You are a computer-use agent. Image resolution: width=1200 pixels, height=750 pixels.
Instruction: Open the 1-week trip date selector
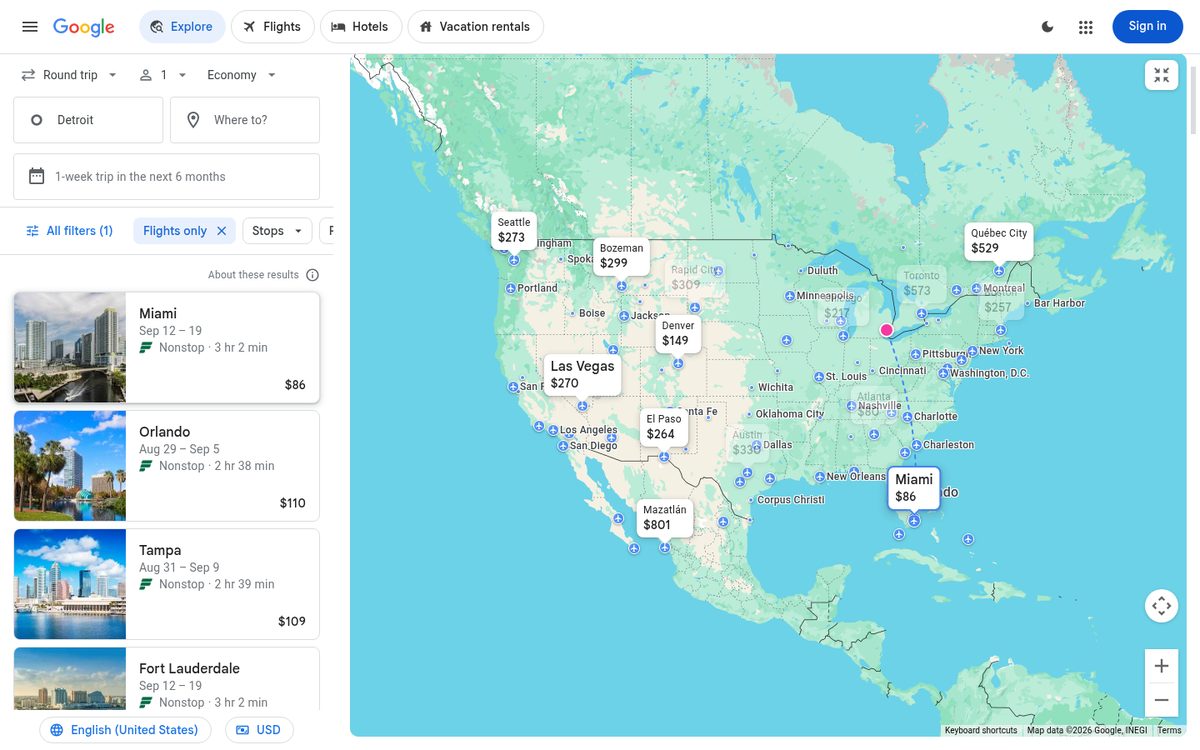pyautogui.click(x=167, y=177)
